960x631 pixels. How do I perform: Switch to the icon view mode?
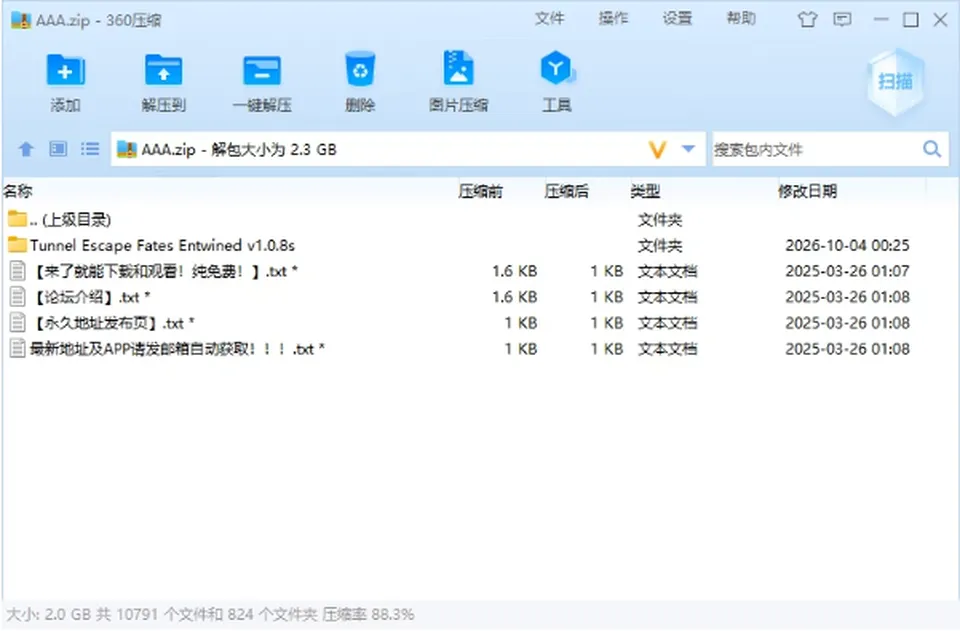click(x=58, y=149)
